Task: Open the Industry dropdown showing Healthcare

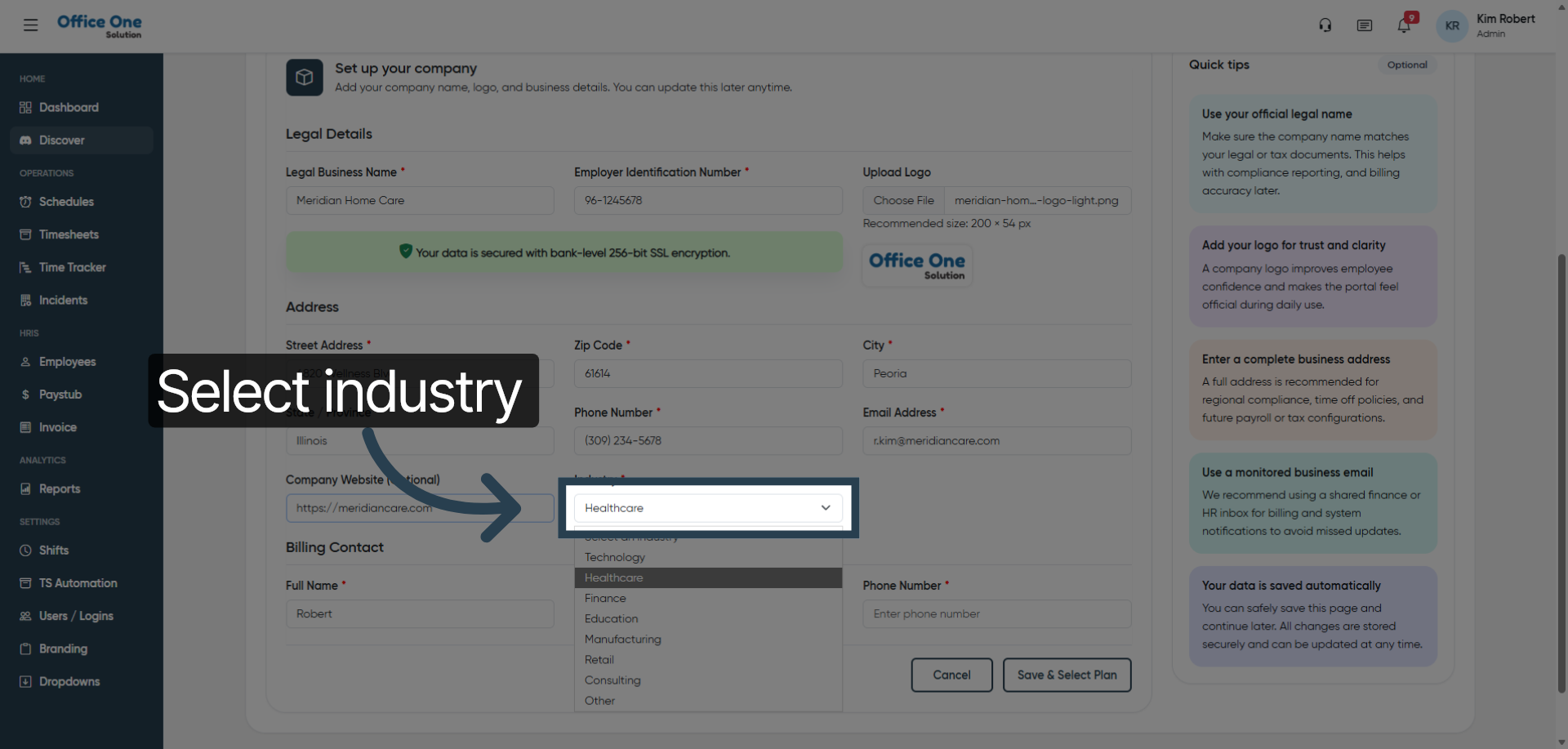Action: (707, 507)
